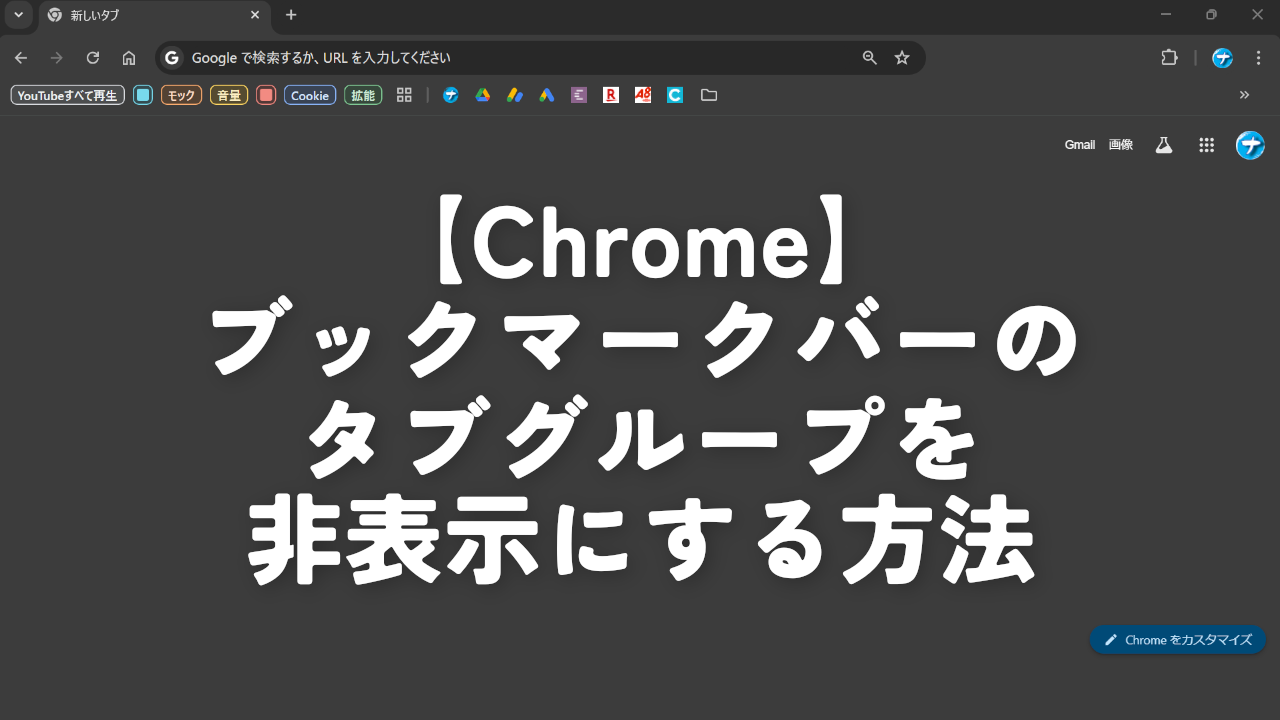Show all saved tab groups grid icon
1280x720 pixels.
point(404,95)
